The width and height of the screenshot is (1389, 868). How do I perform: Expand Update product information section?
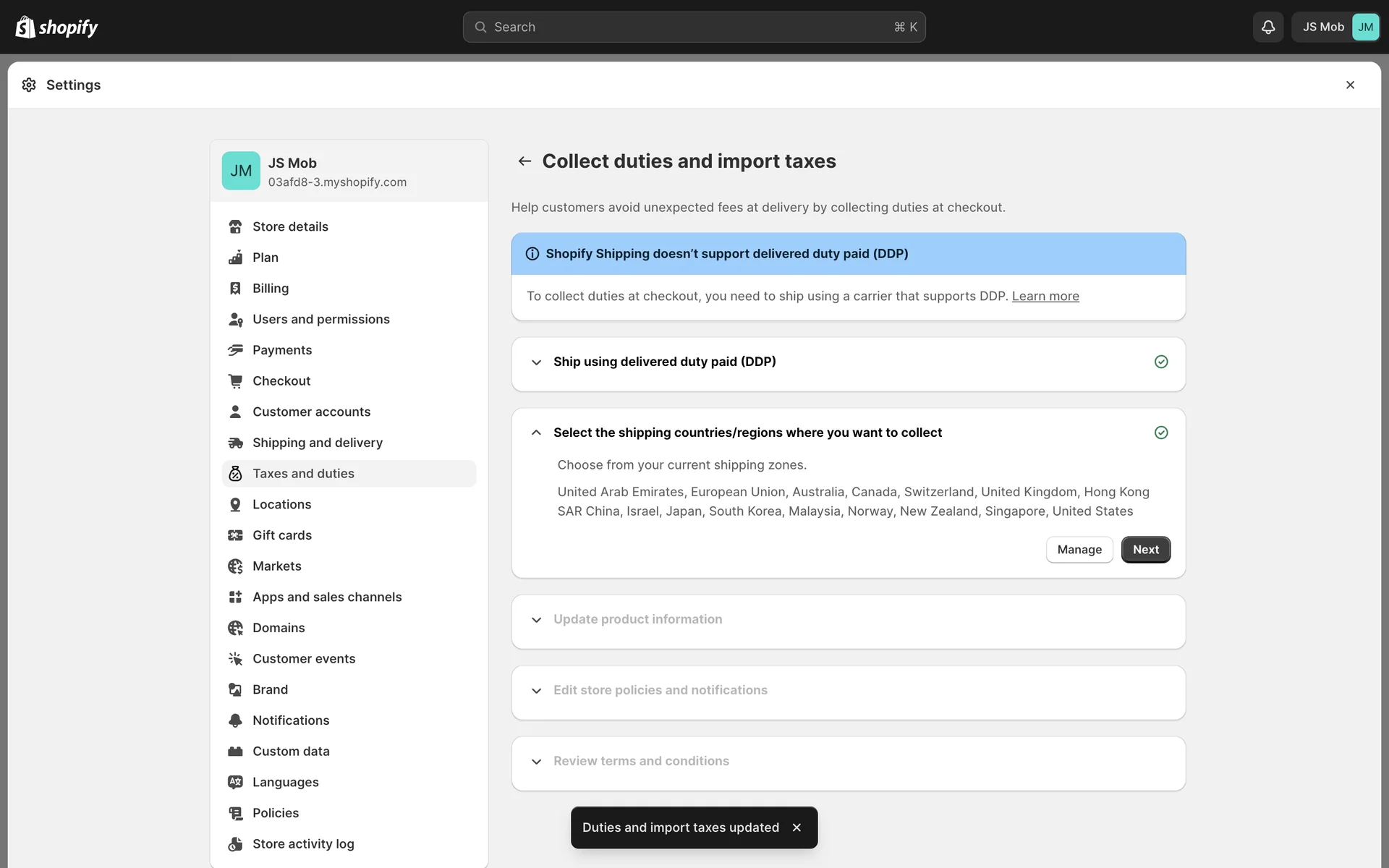tap(536, 619)
